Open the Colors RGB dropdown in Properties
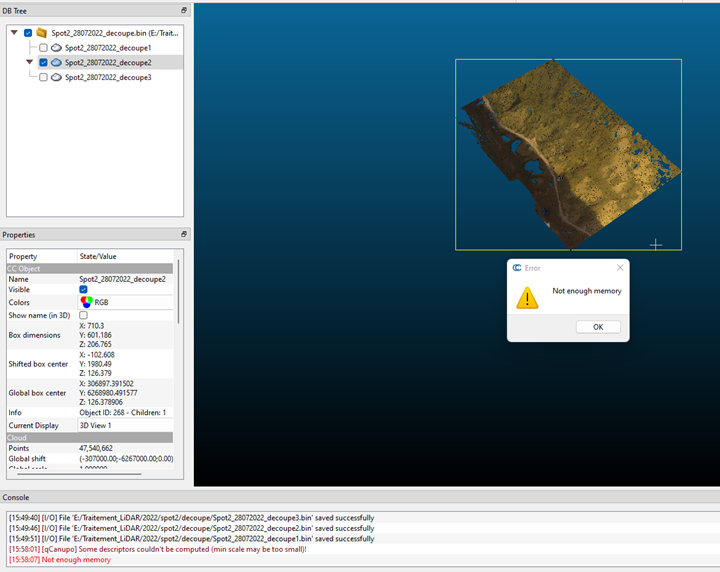Image resolution: width=720 pixels, height=572 pixels. (x=125, y=302)
